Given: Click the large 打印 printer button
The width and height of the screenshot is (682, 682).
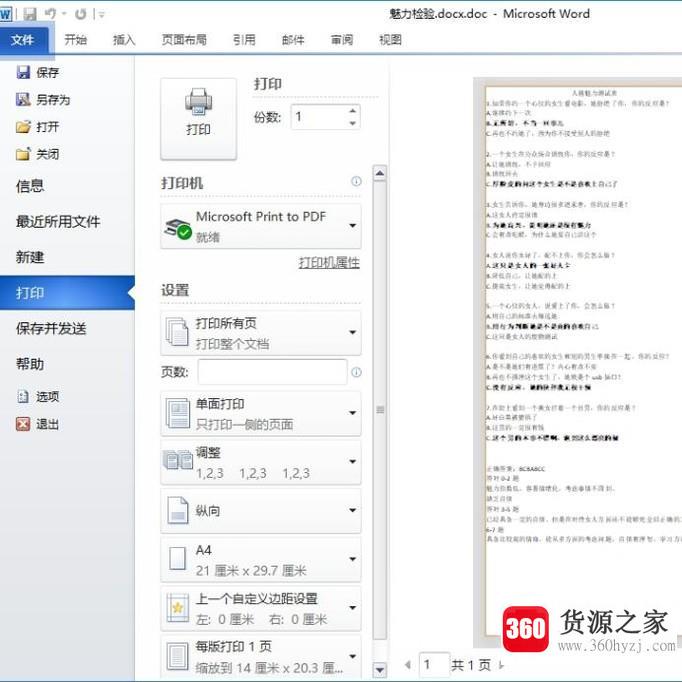Looking at the screenshot, I should coord(198,119).
